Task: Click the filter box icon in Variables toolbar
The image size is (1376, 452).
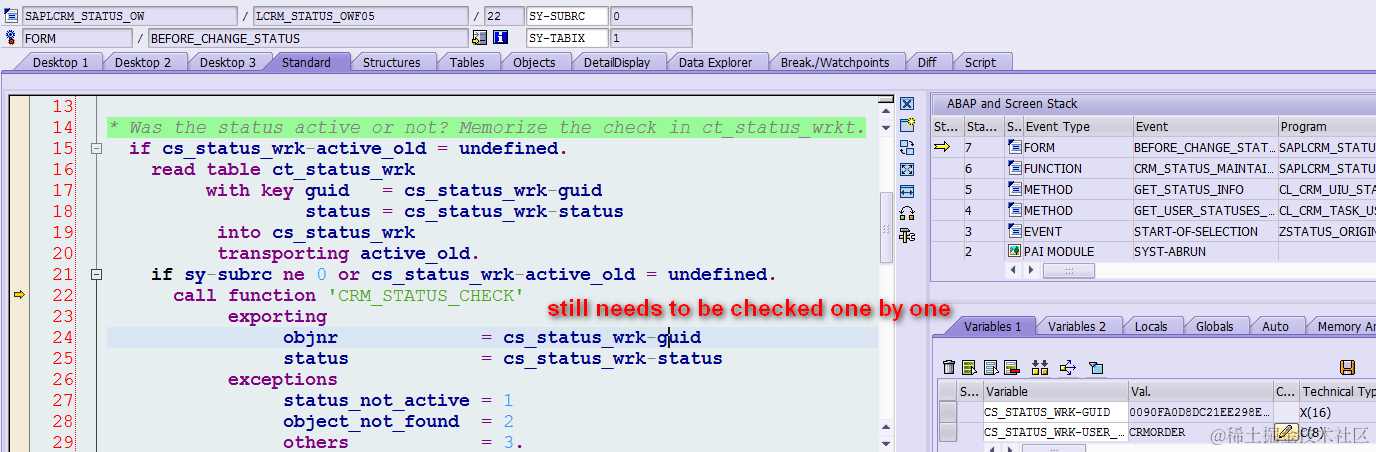Action: click(x=1095, y=368)
